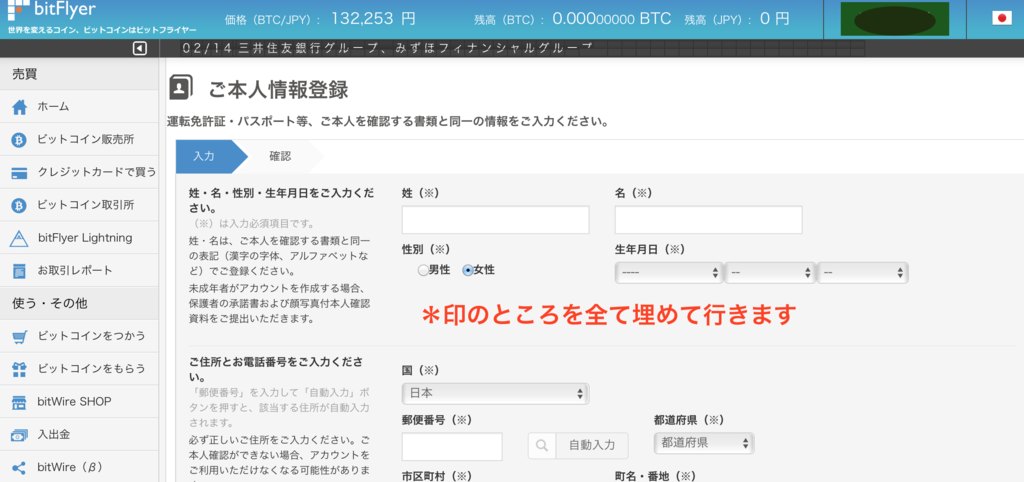This screenshot has width=1024, height=482.
Task: Click the 郵便番号 postal code field
Action: coord(452,447)
